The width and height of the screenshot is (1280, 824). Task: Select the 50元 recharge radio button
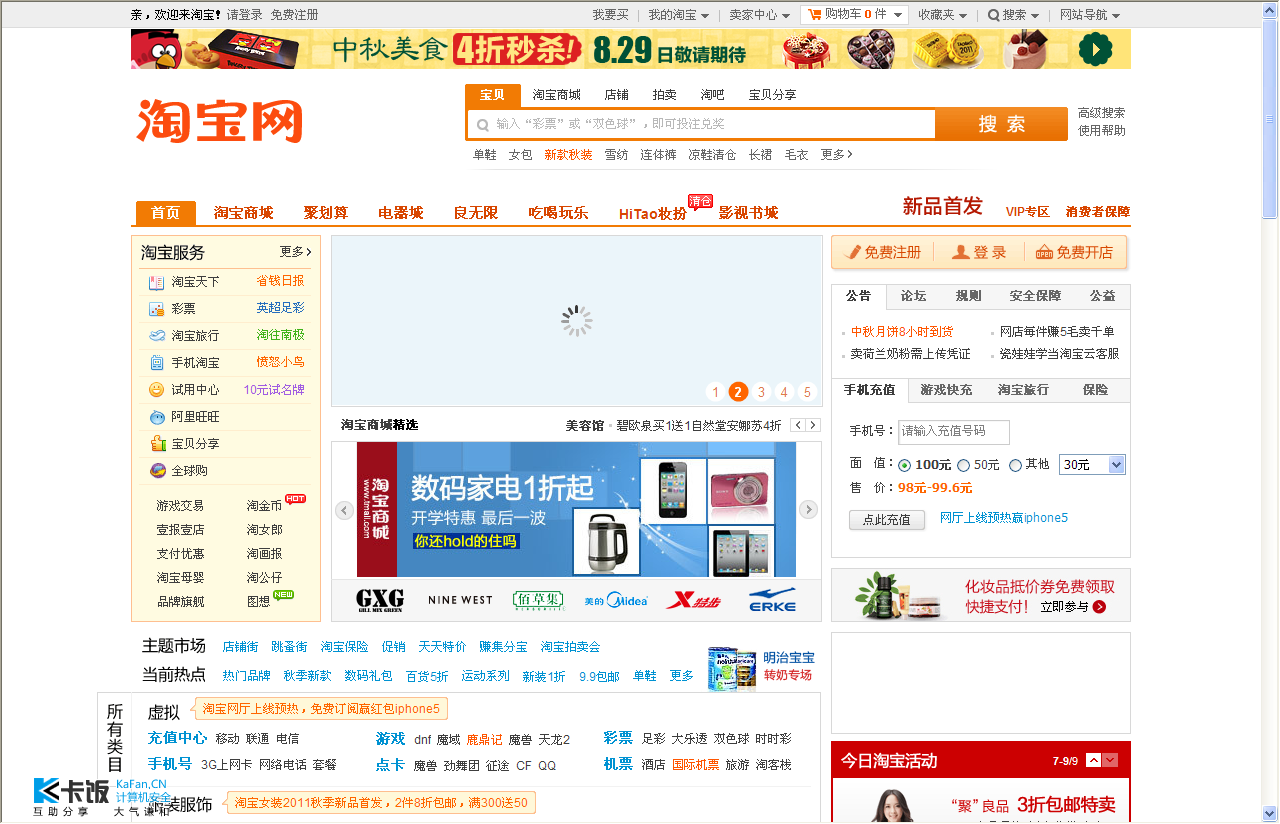964,465
